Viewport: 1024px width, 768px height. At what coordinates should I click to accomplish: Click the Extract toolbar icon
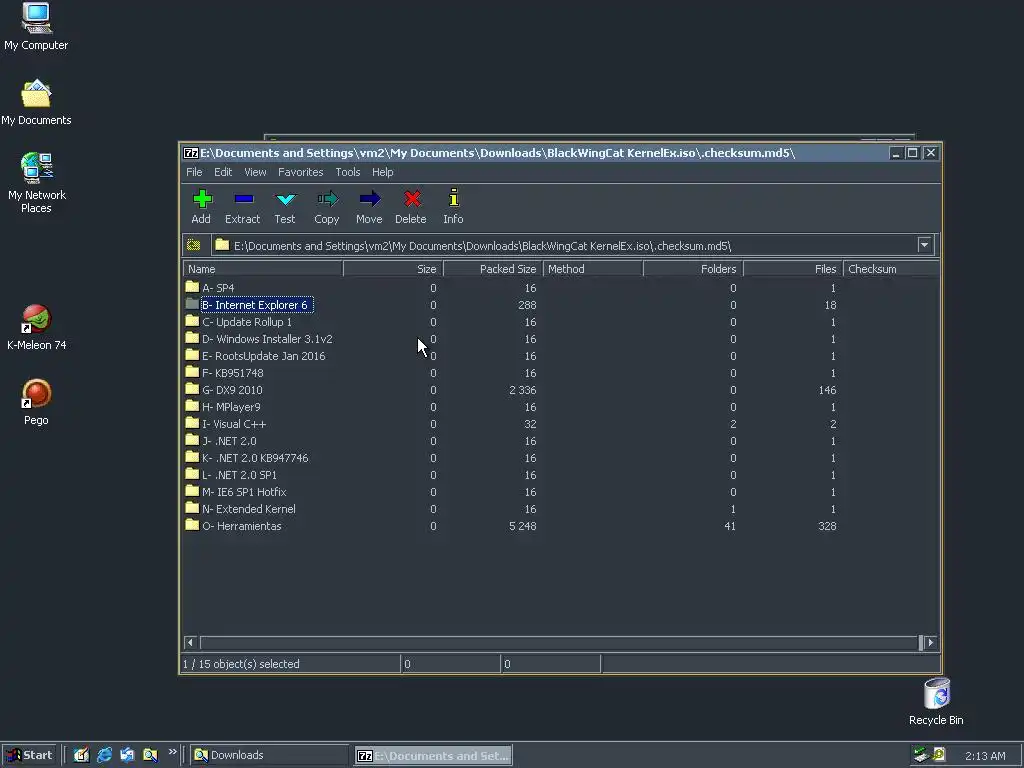click(243, 199)
